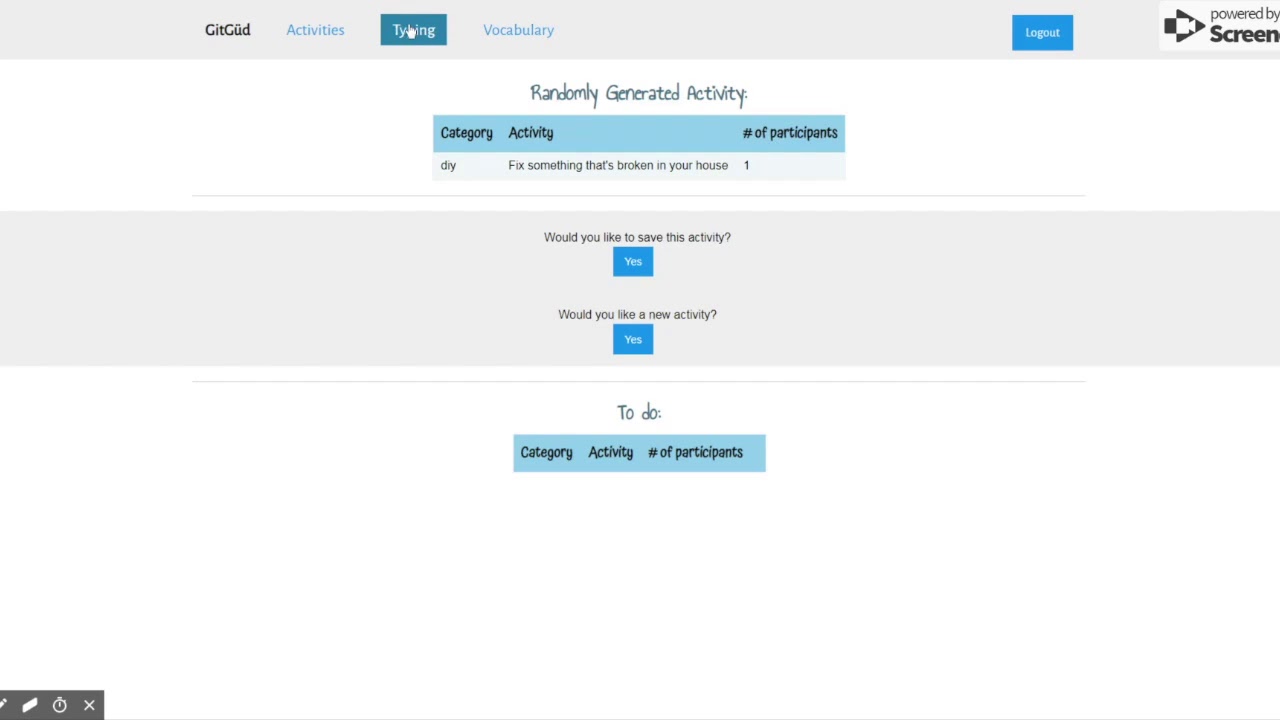The height and width of the screenshot is (720, 1280).
Task: Click 'Would you like a new activity?' text
Action: tap(637, 314)
